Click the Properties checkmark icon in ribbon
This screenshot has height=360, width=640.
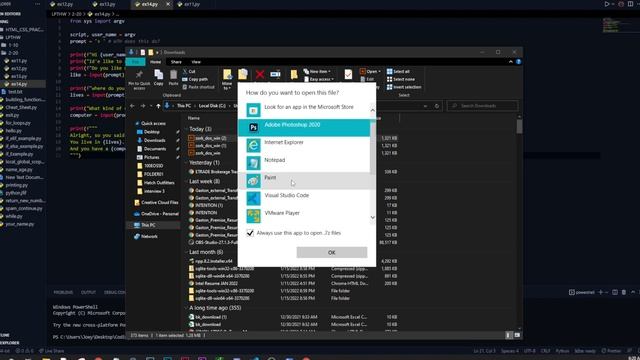[x=348, y=74]
